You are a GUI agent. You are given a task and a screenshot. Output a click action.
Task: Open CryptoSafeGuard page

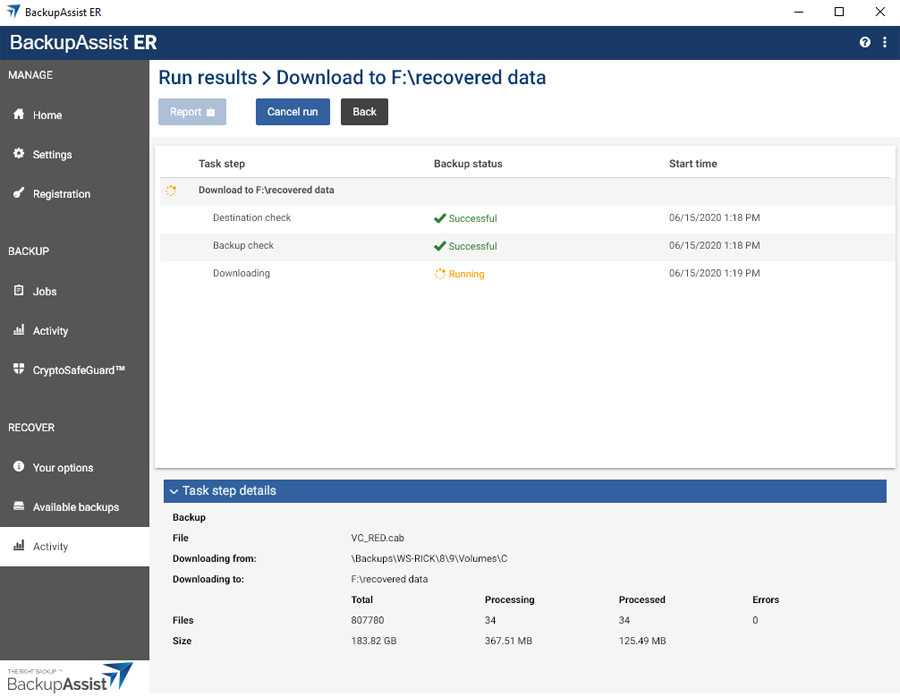pos(75,370)
